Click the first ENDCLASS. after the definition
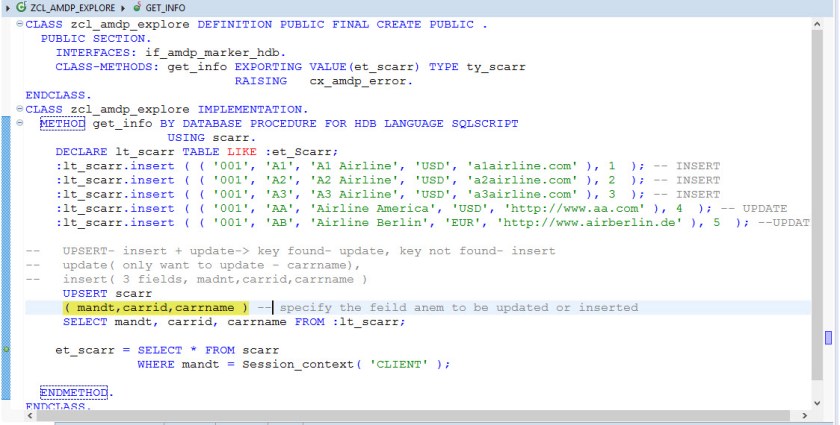 [x=58, y=95]
